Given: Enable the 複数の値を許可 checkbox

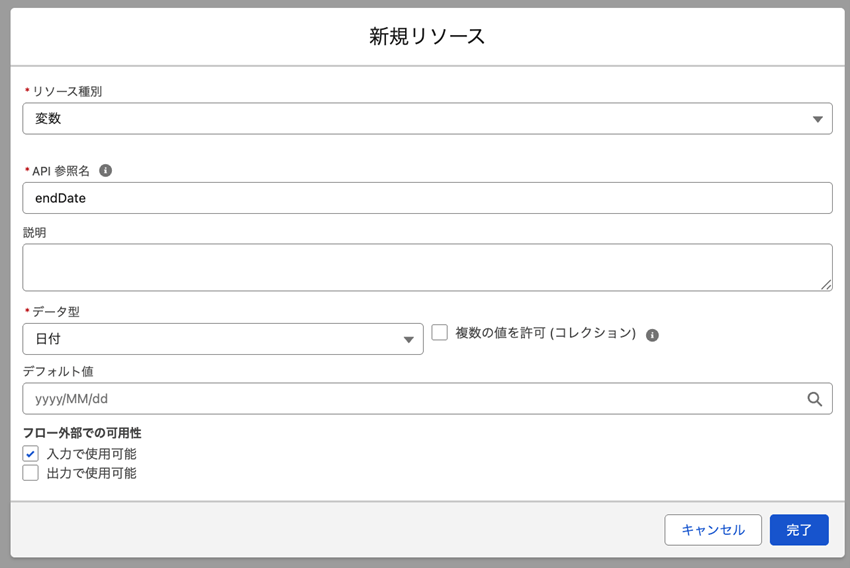Looking at the screenshot, I should (x=439, y=333).
